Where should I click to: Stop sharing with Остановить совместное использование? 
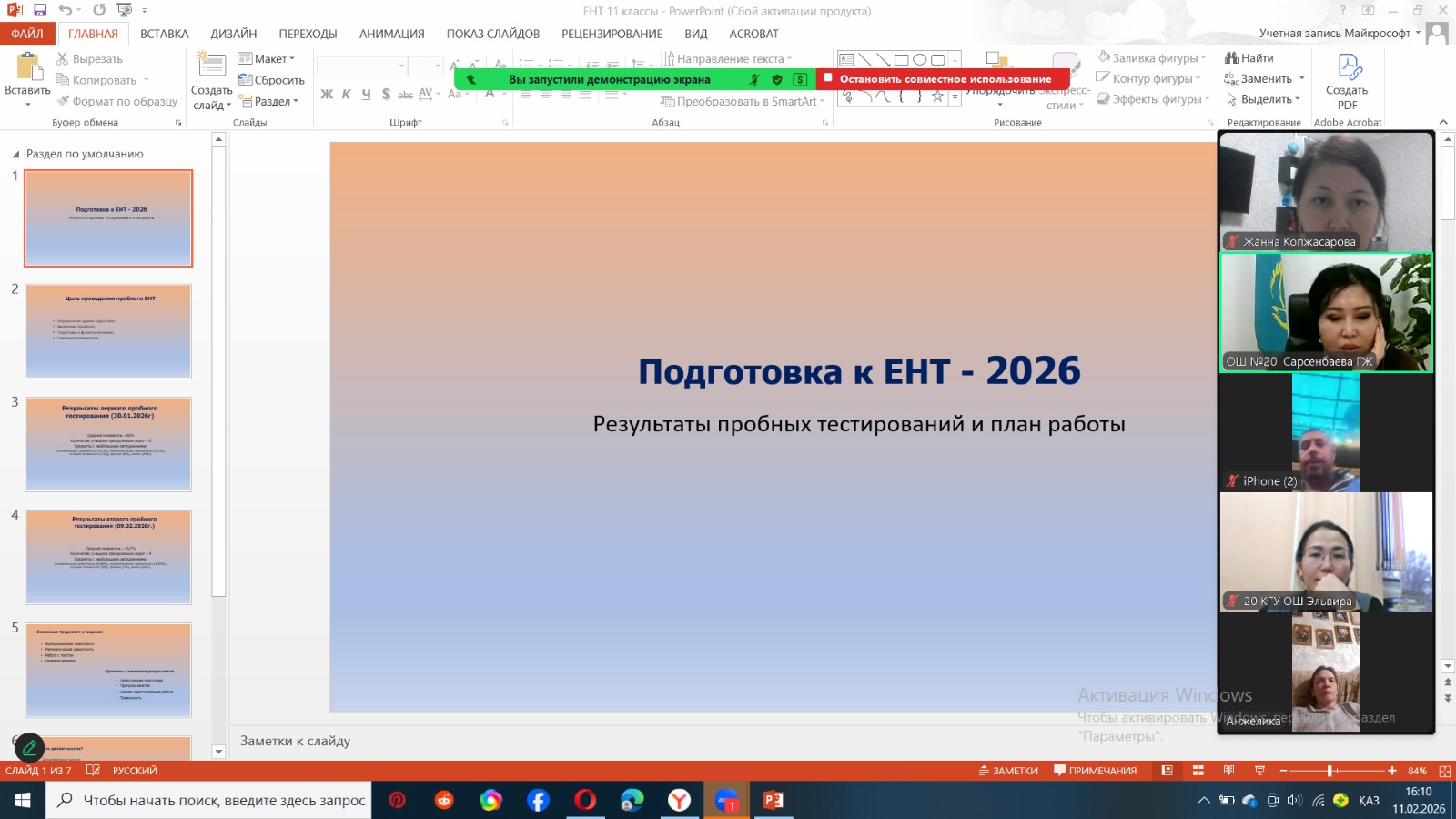tap(943, 79)
